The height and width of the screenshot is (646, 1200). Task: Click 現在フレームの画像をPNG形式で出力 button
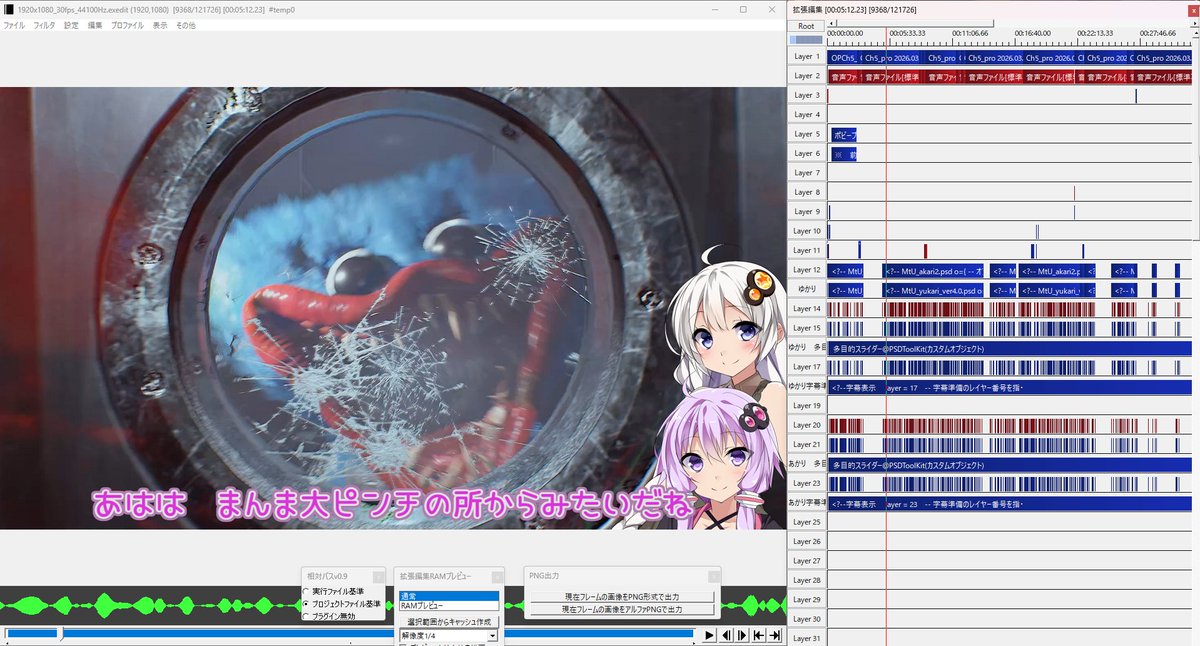tap(622, 596)
